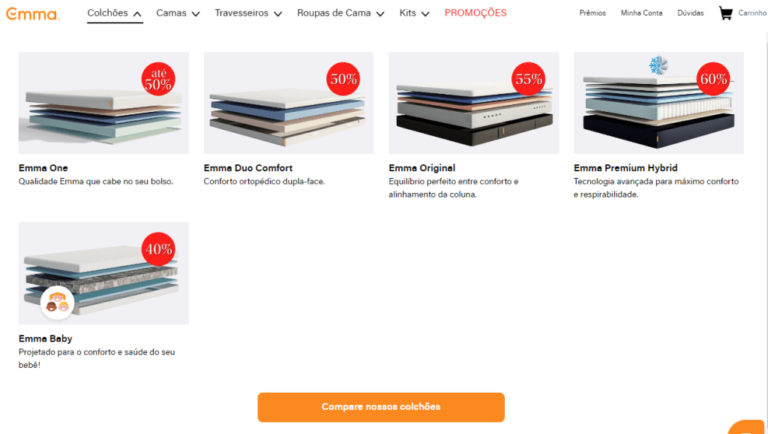Open the Roupas de Cama dropdown
Image resolution: width=768 pixels, height=434 pixels.
(x=340, y=13)
